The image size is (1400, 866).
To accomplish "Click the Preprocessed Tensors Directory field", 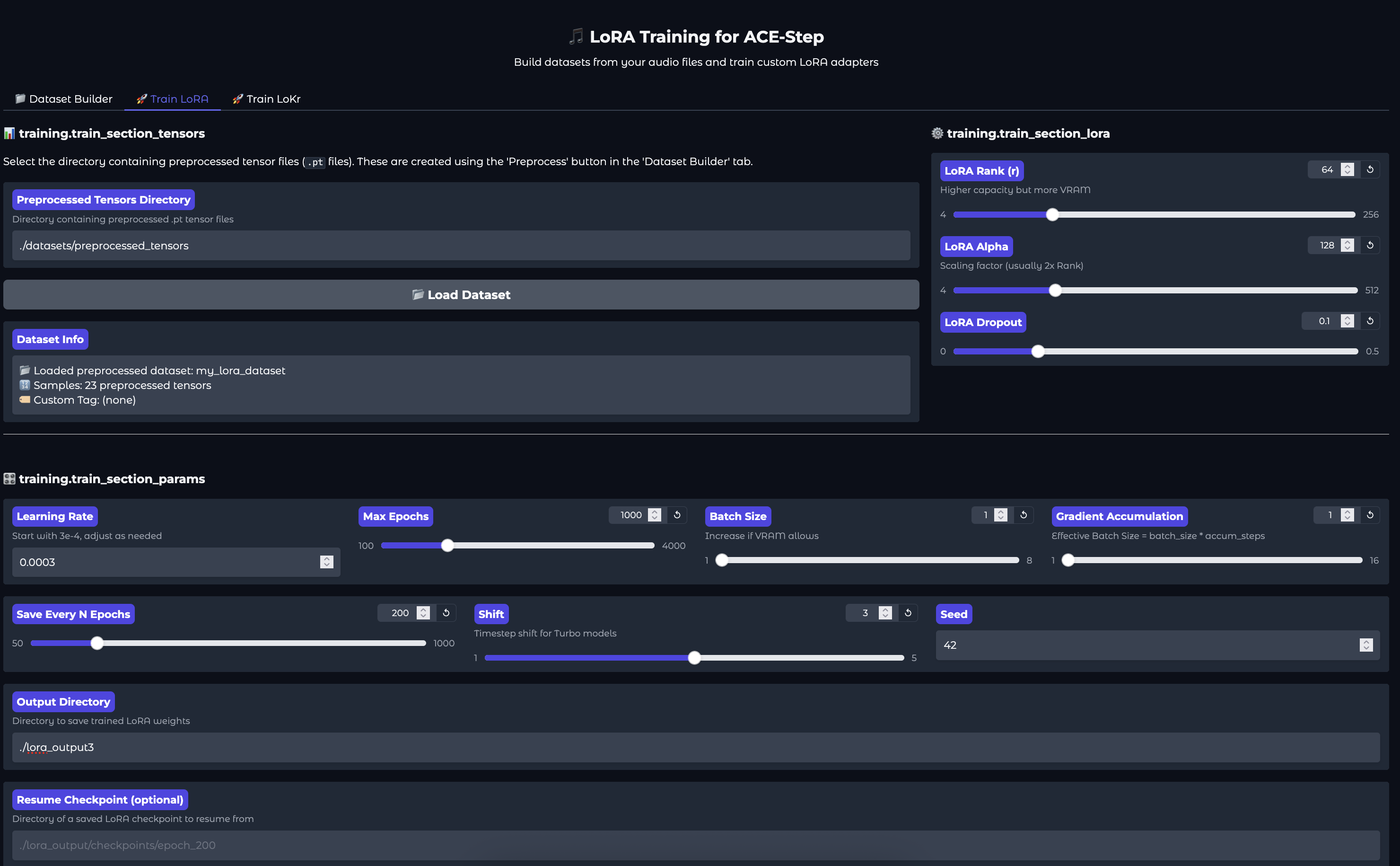I will 461,246.
